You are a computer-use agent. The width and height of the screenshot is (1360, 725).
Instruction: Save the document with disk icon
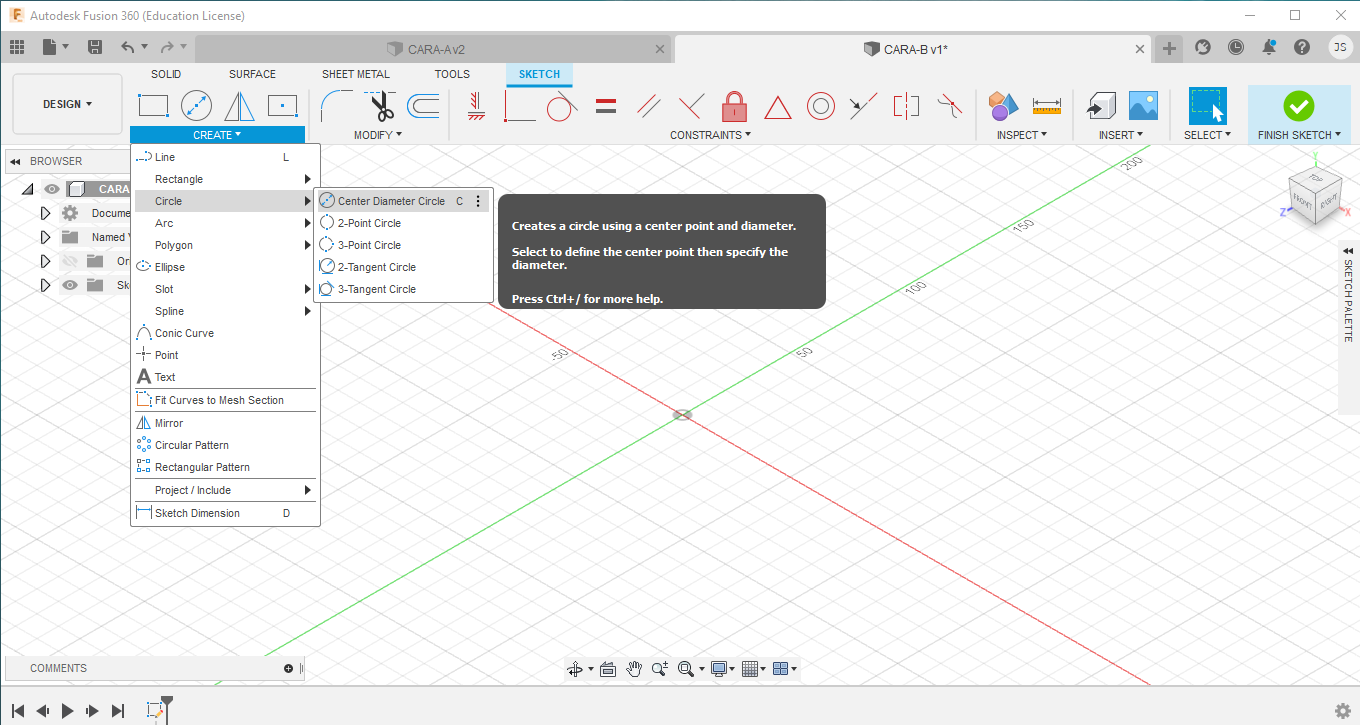pyautogui.click(x=95, y=47)
